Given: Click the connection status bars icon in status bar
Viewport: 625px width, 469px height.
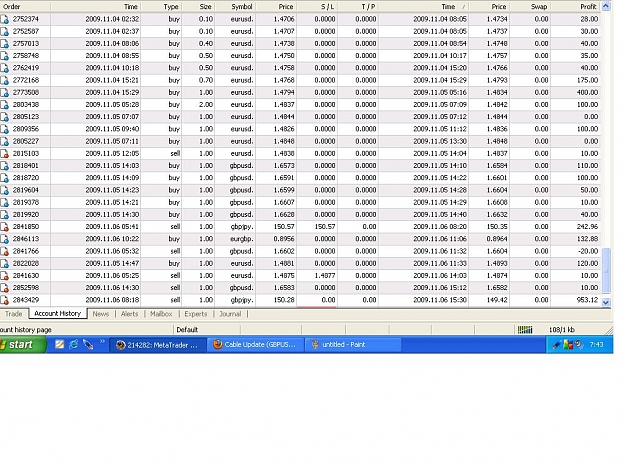Looking at the screenshot, I should click(525, 330).
